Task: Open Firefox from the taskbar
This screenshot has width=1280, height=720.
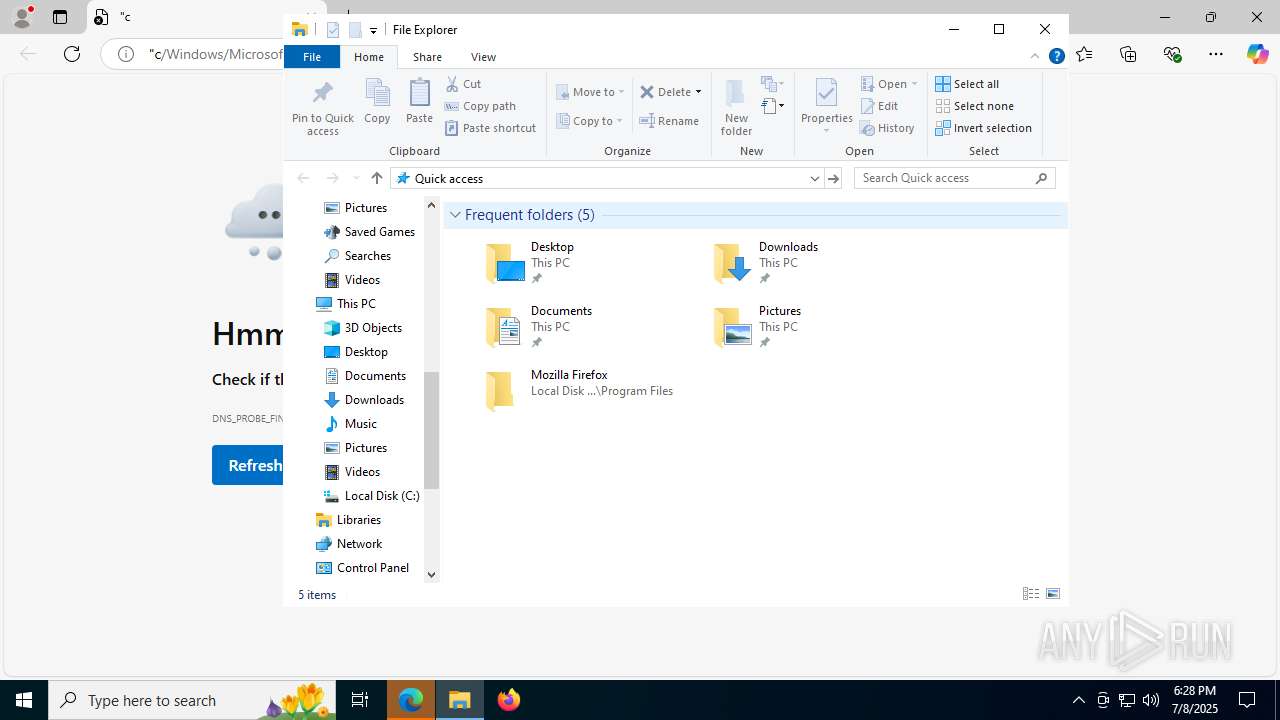Action: point(508,700)
